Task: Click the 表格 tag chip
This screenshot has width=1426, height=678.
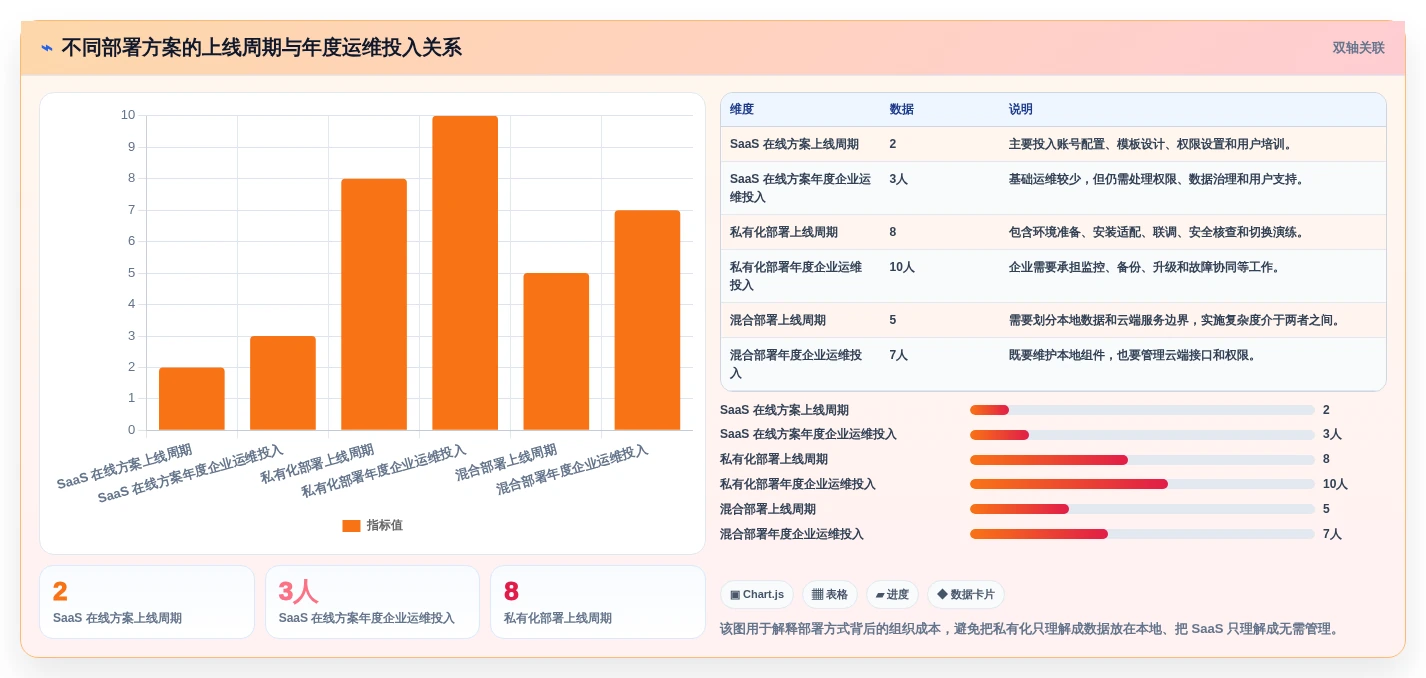Action: point(829,595)
